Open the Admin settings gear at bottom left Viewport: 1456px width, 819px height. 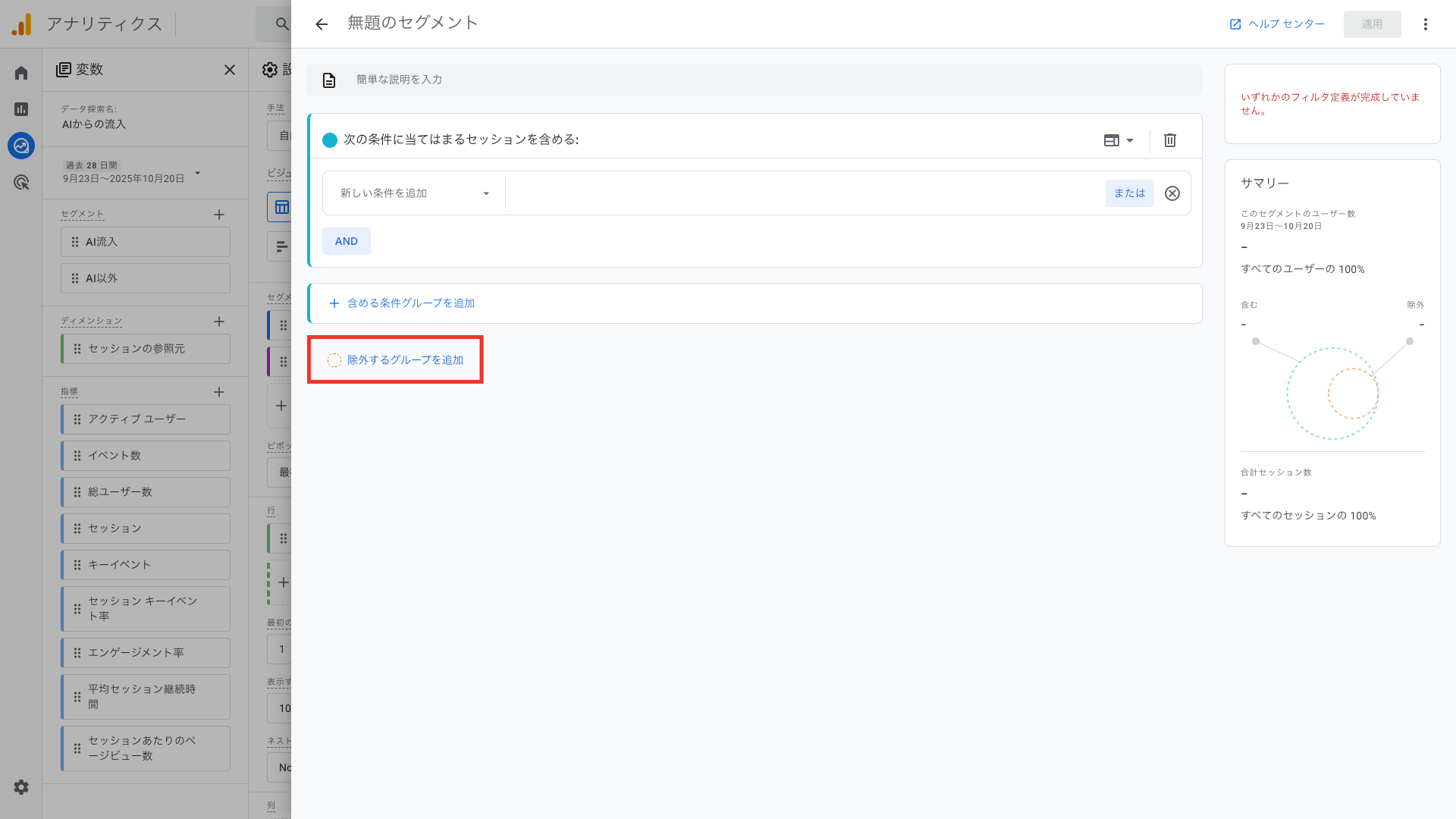click(x=20, y=787)
